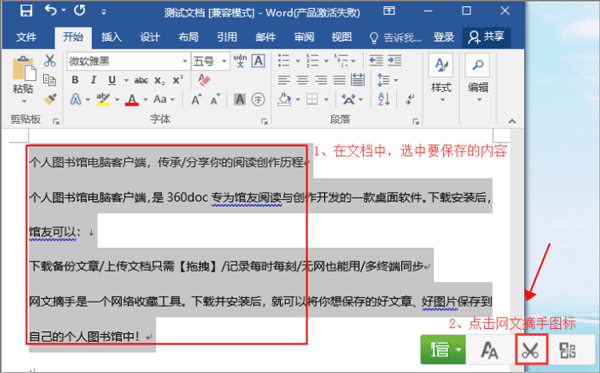Apply bullet list formatting

pyautogui.click(x=284, y=61)
